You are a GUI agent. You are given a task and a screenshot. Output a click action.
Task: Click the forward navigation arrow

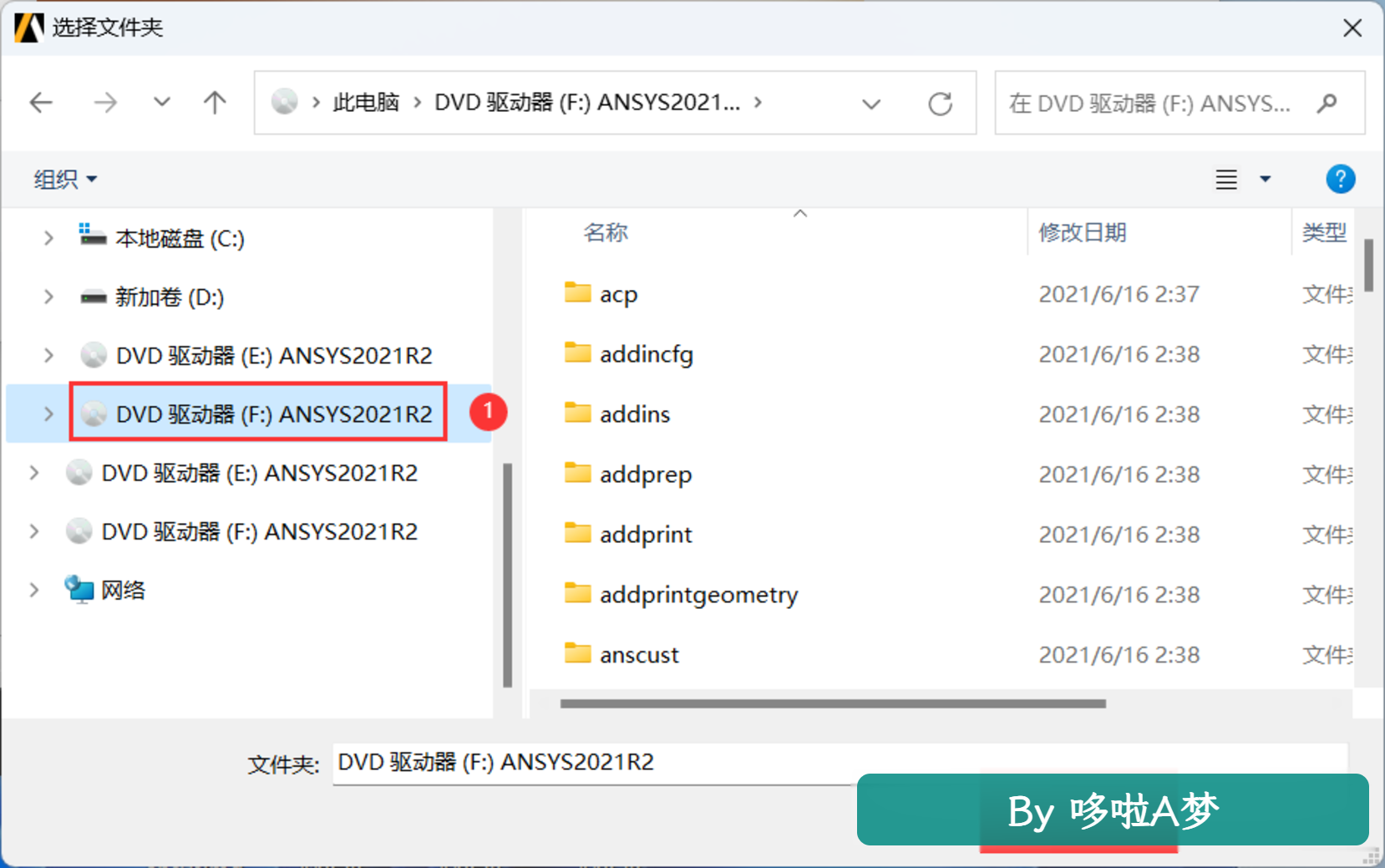coord(105,103)
